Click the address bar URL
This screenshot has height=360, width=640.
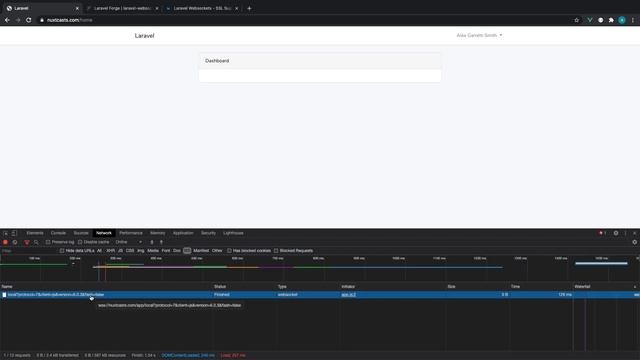[x=69, y=20]
